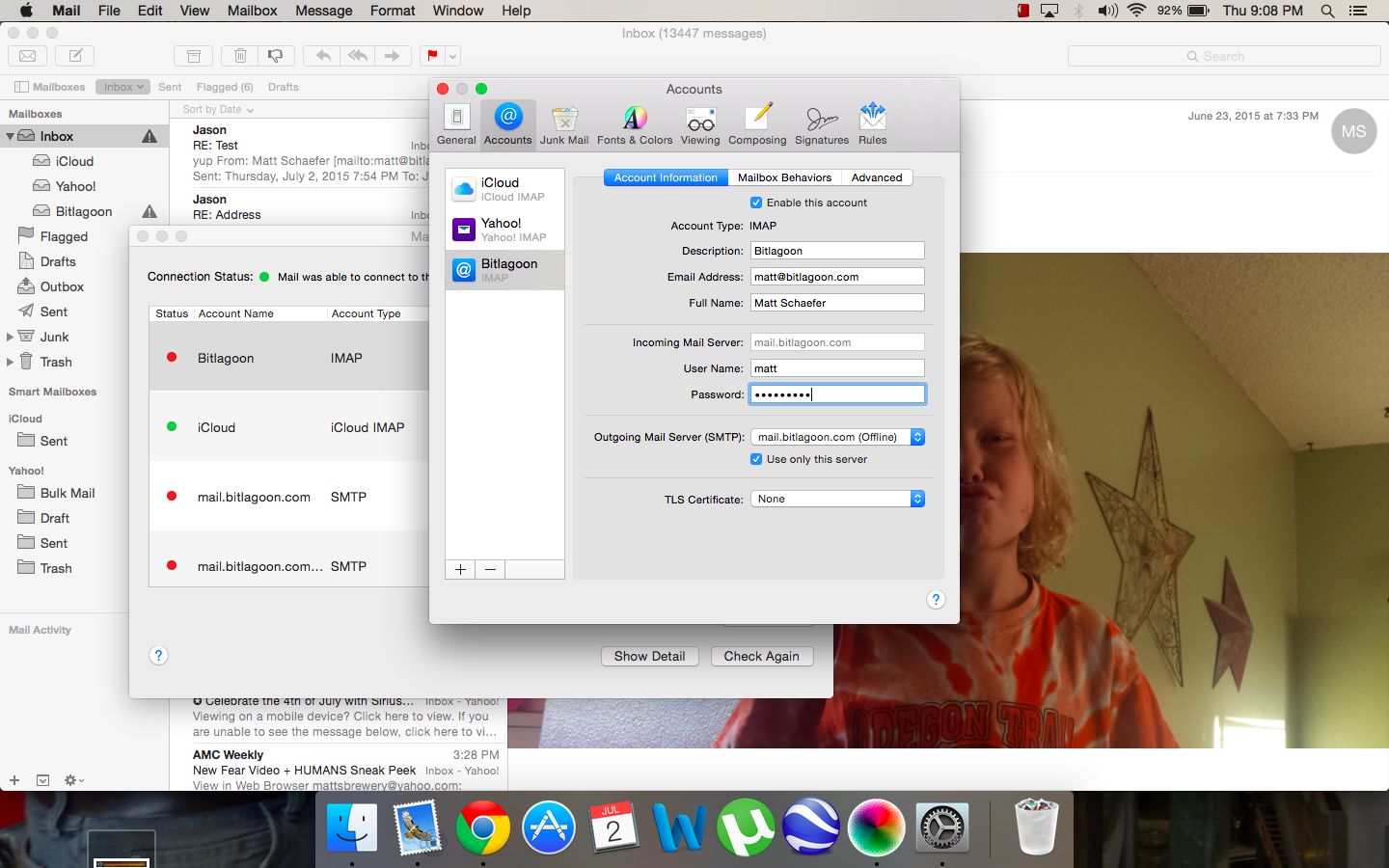Click the Check Again button
Screen dimensions: 1389x868
(762, 656)
